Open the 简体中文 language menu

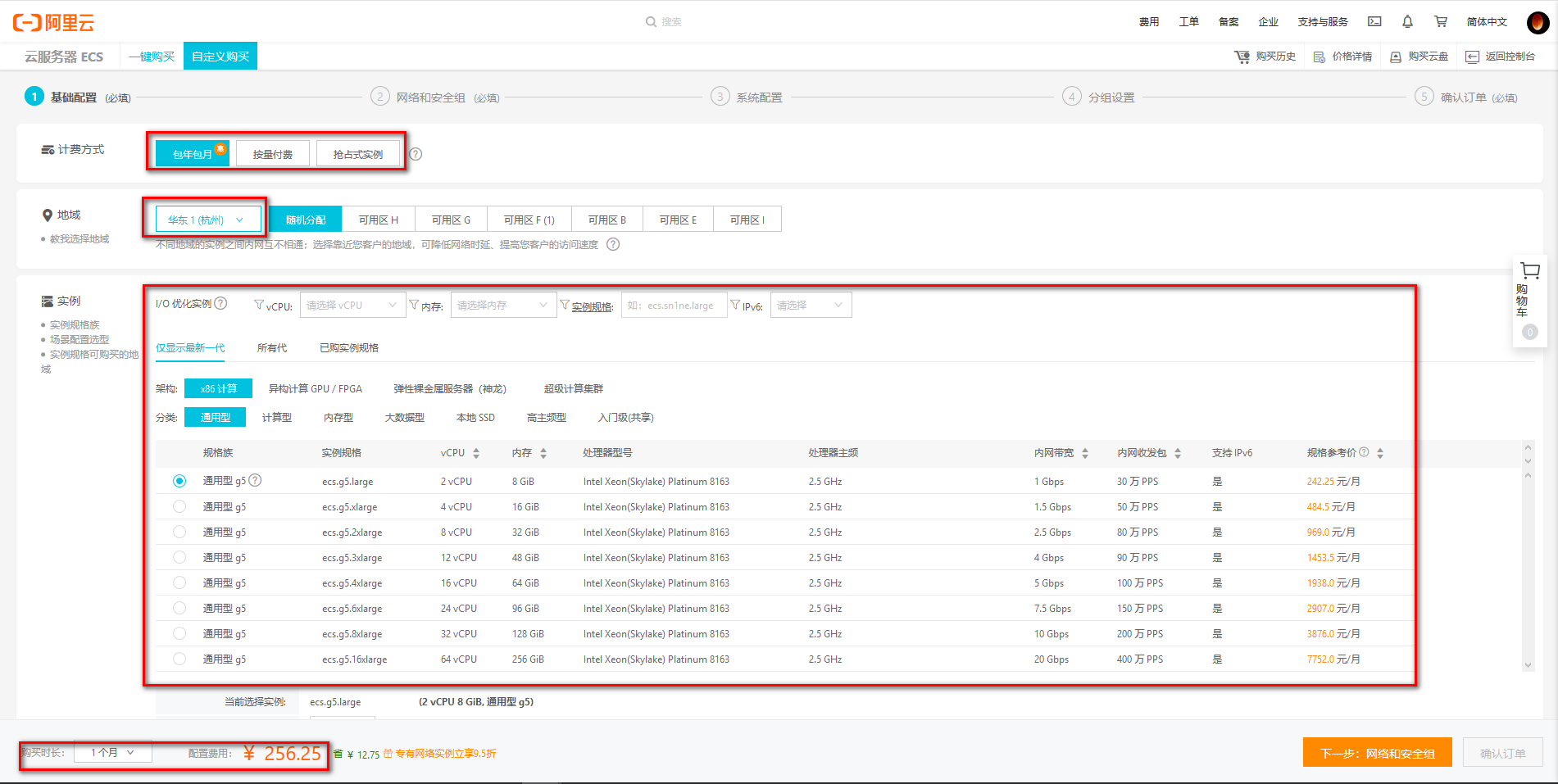click(1487, 22)
